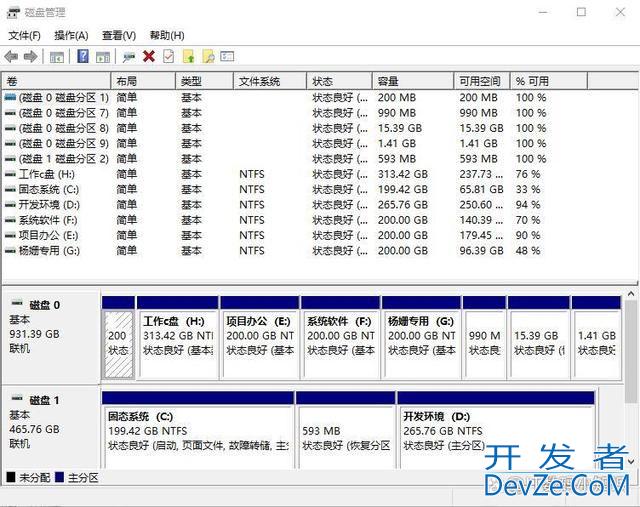Click the checkmark properties toolbar icon
640x507 pixels.
(169, 56)
